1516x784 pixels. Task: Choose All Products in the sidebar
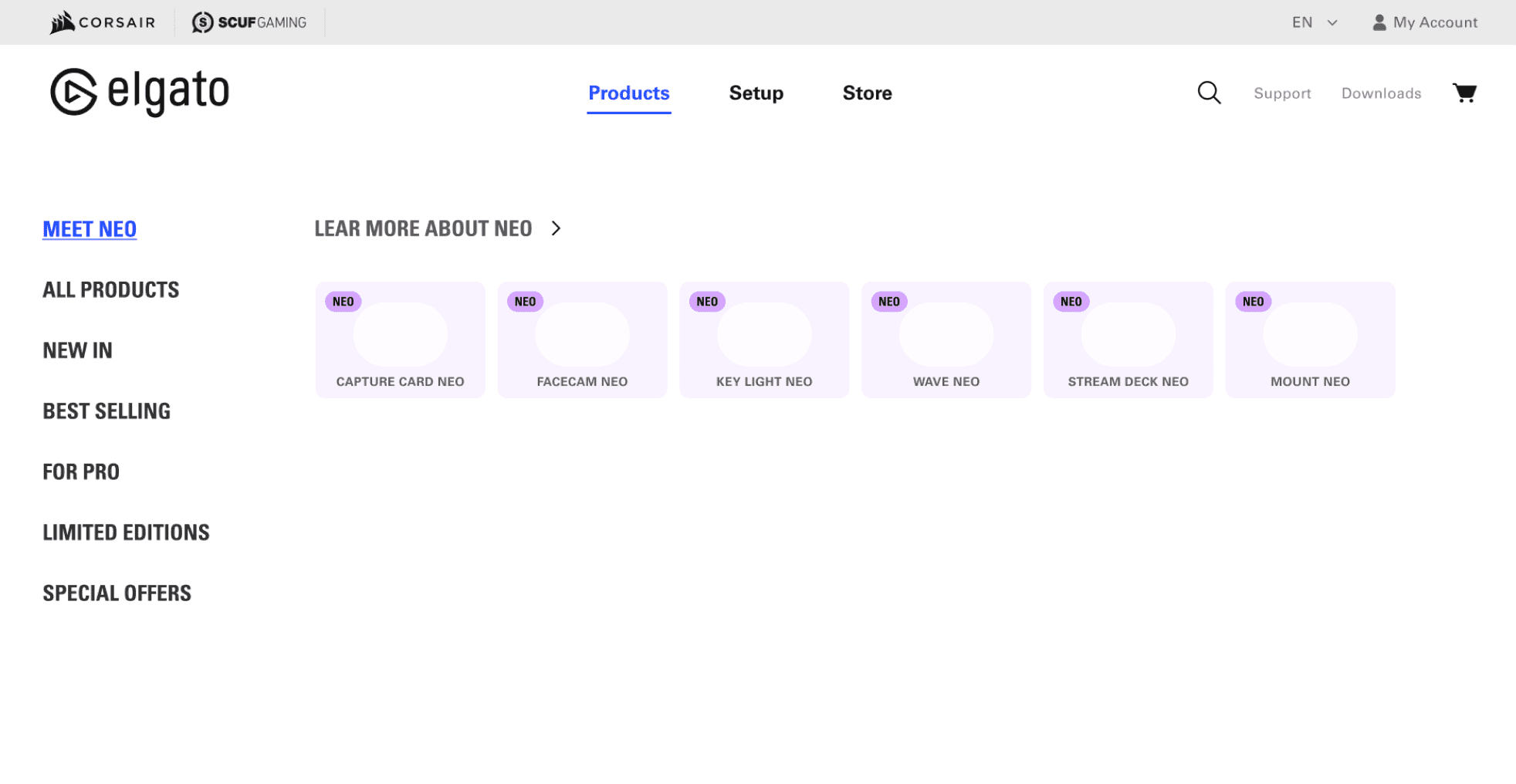pos(110,289)
